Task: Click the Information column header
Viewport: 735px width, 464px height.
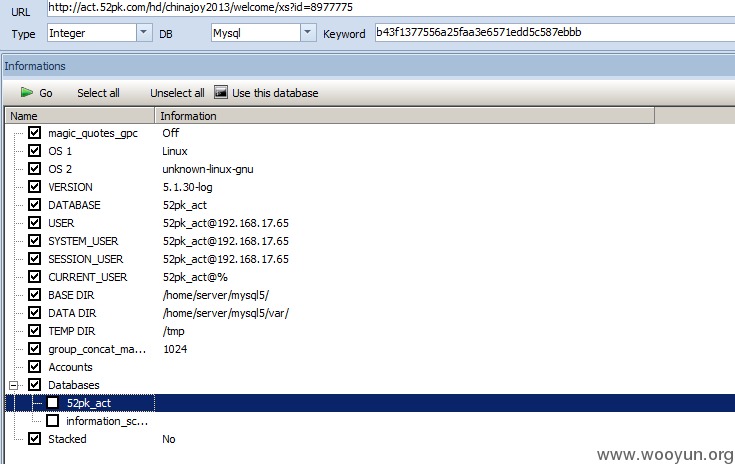Action: click(x=405, y=116)
